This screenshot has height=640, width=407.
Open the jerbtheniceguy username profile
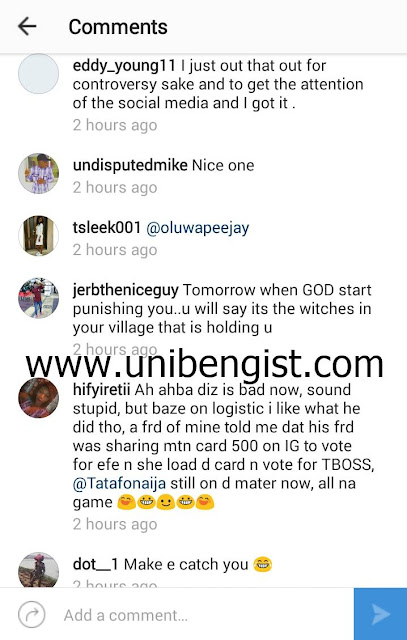125,290
